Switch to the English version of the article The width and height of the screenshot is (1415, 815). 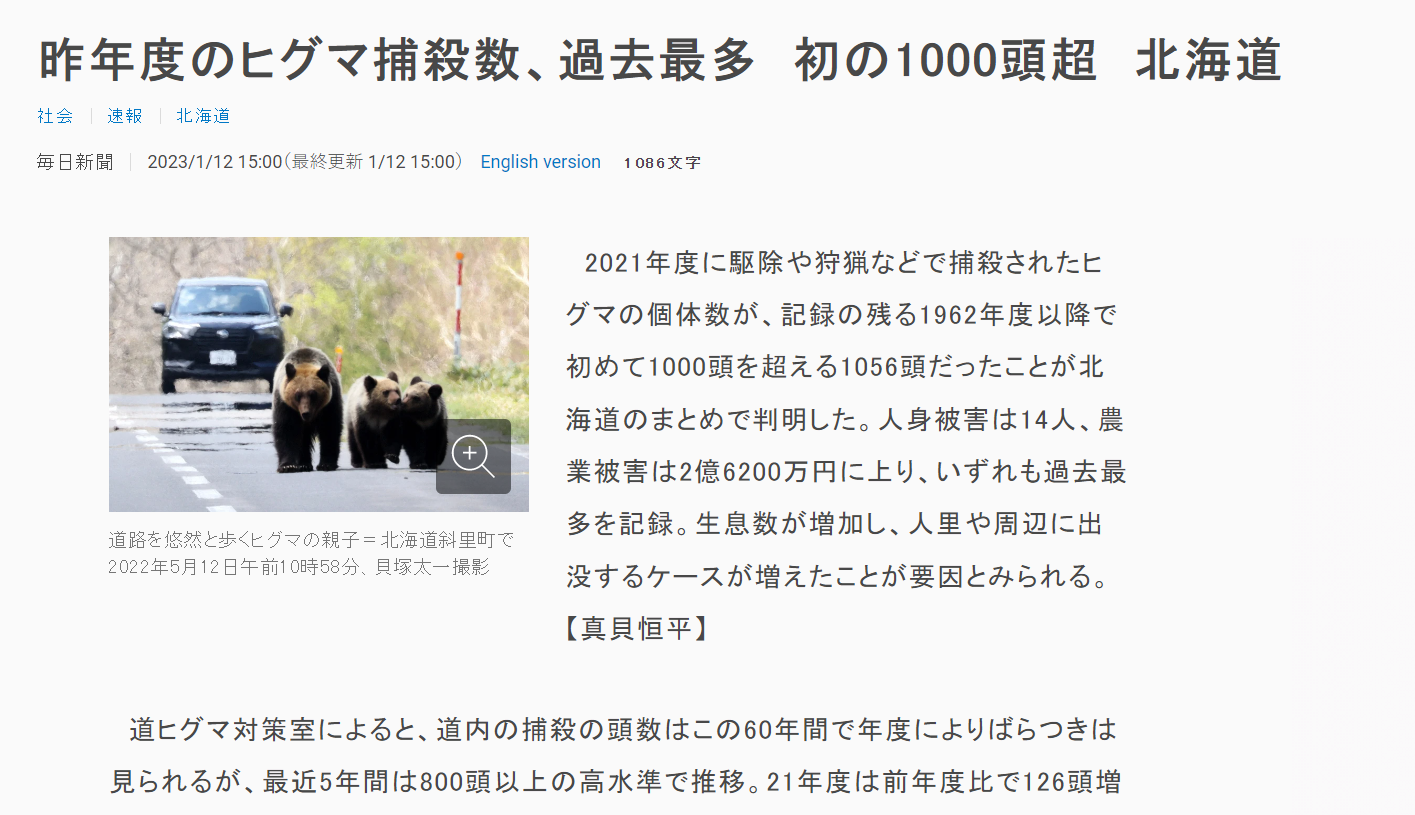pos(540,162)
